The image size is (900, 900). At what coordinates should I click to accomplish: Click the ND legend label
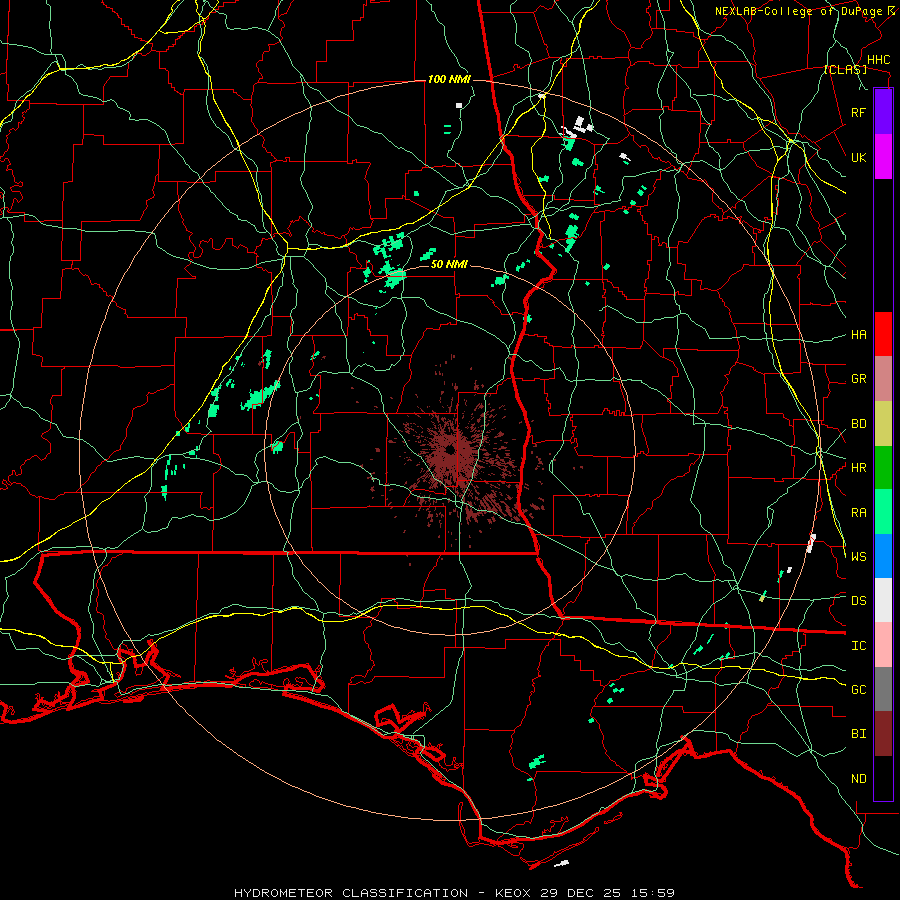858,779
